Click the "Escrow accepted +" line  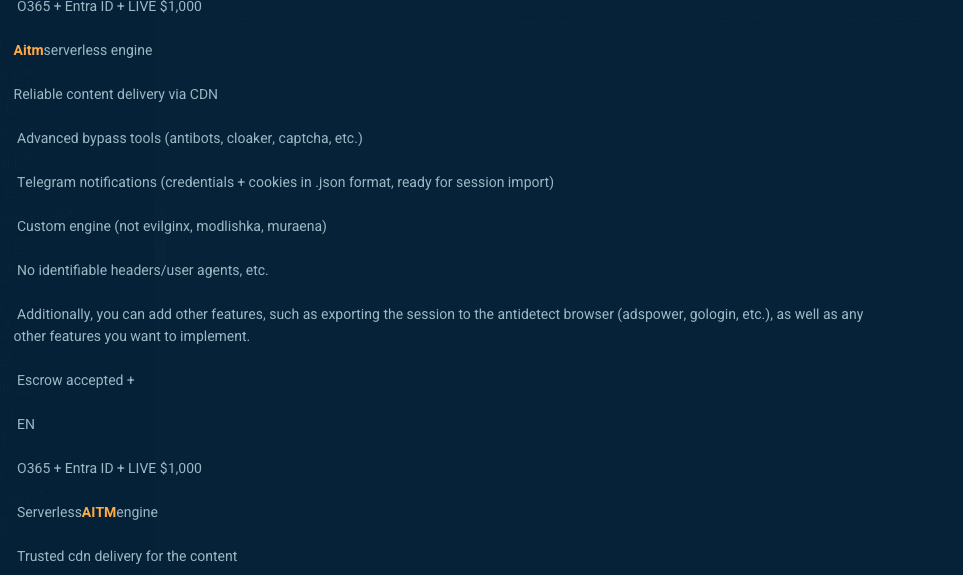click(76, 380)
